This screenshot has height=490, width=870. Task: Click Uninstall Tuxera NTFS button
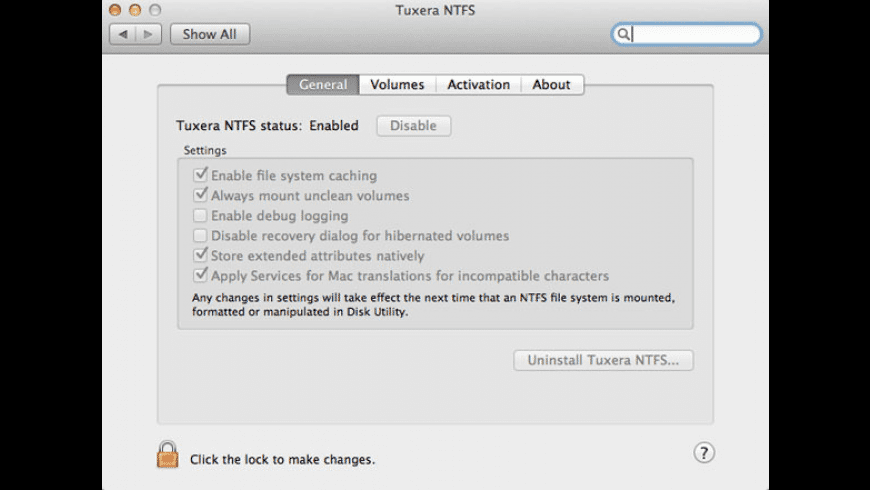tap(603, 360)
